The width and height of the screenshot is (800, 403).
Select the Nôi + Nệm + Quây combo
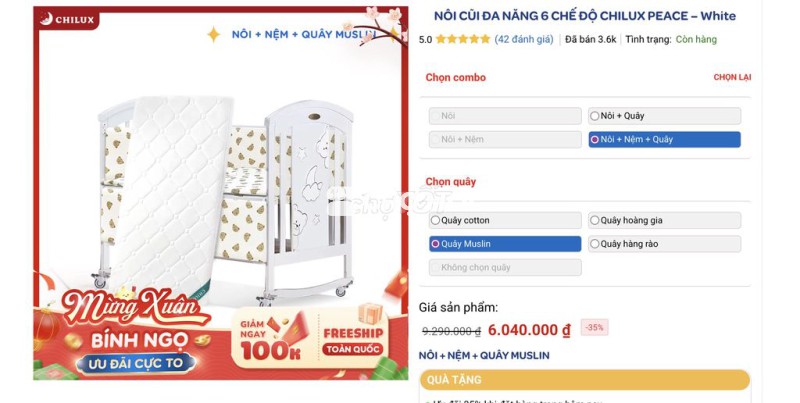tap(664, 139)
